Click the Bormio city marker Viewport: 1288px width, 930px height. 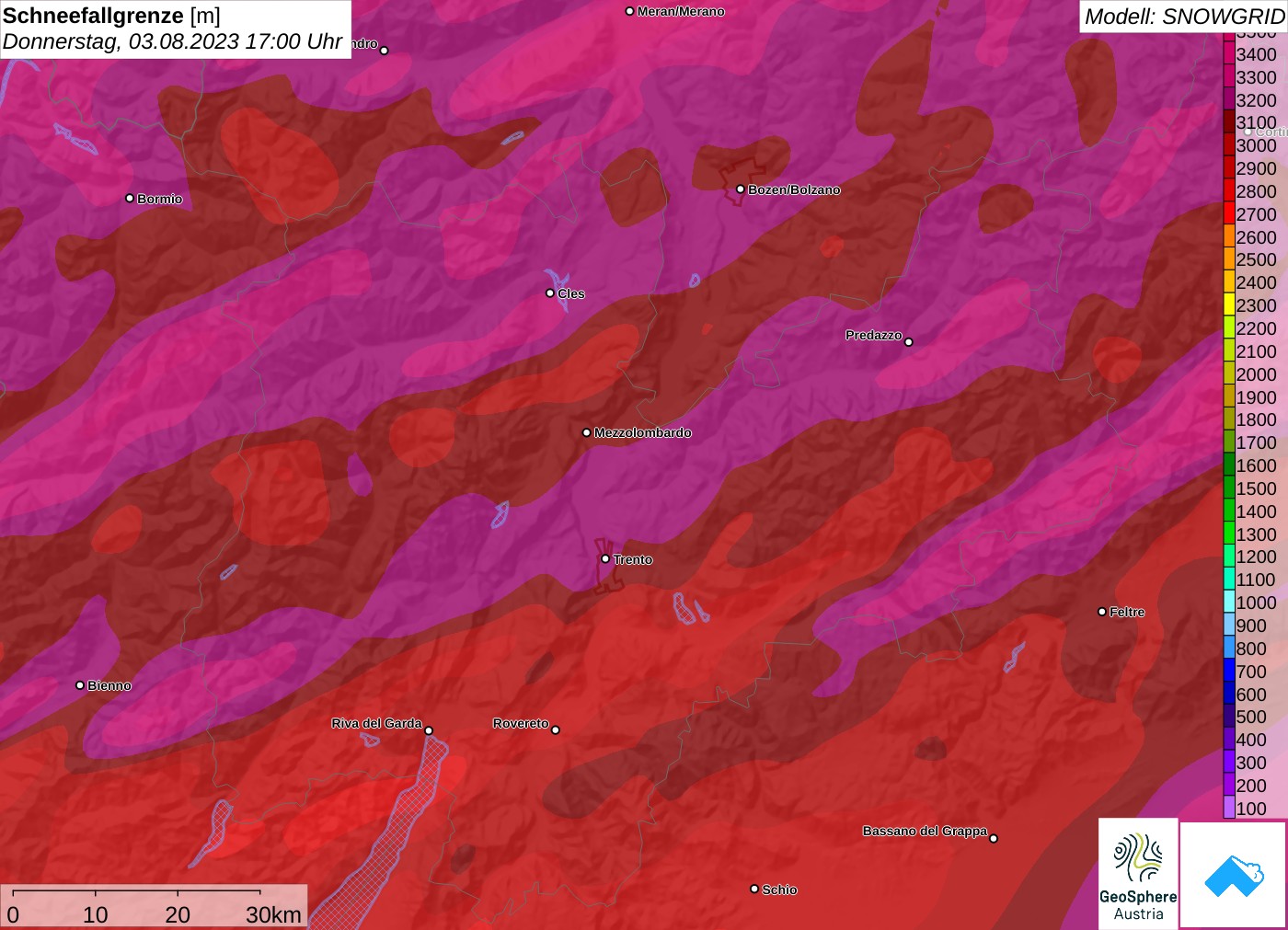130,199
